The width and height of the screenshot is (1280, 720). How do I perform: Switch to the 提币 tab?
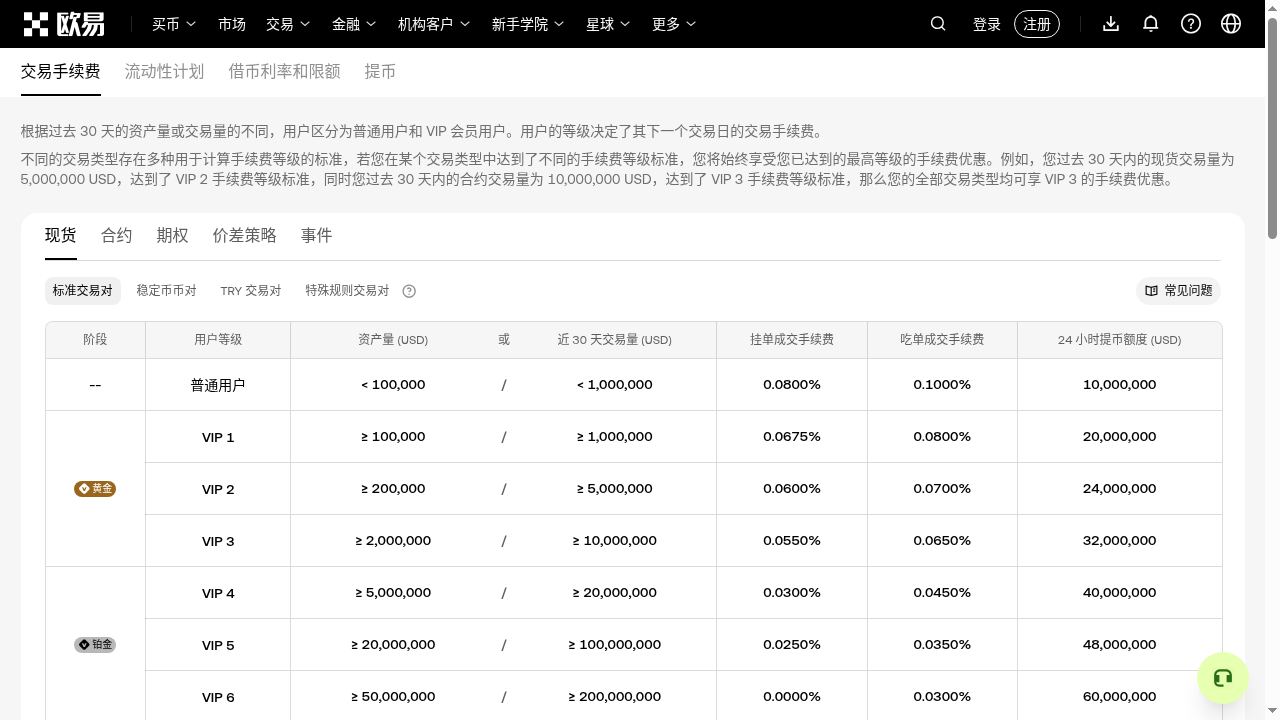pos(380,72)
